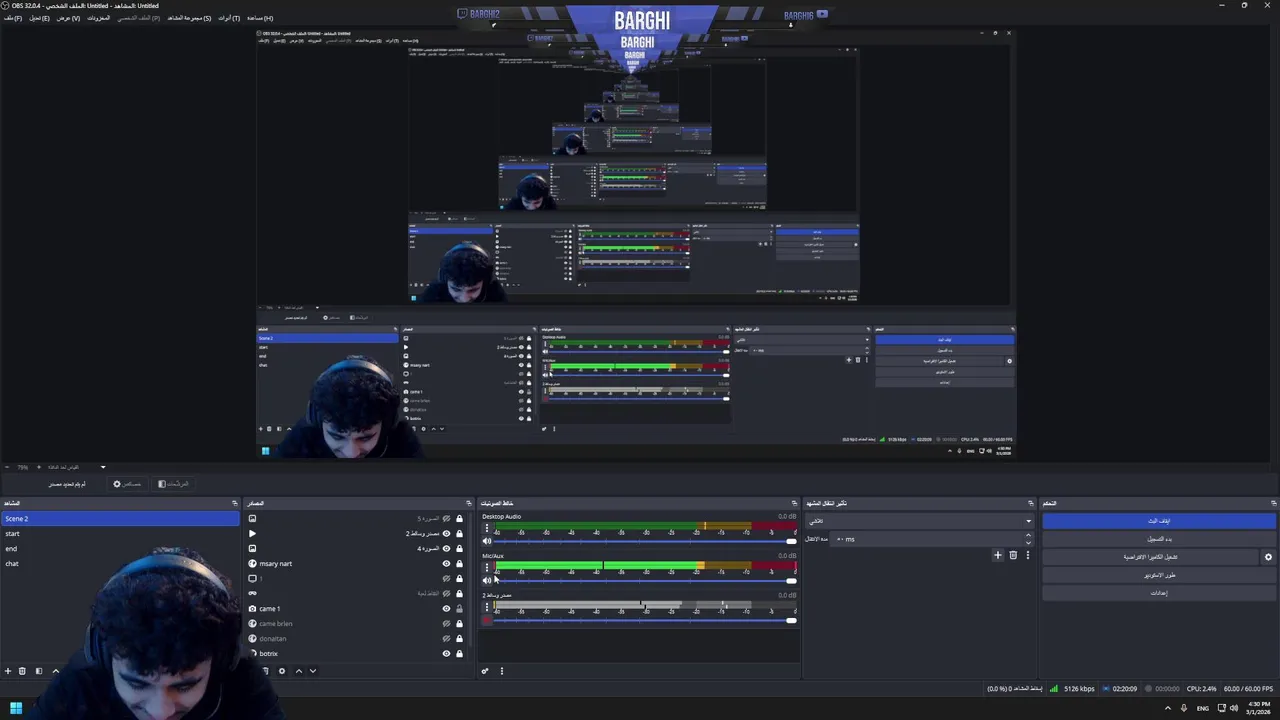This screenshot has height=720, width=1280.
Task: Select the chat scene
Action: pos(120,564)
